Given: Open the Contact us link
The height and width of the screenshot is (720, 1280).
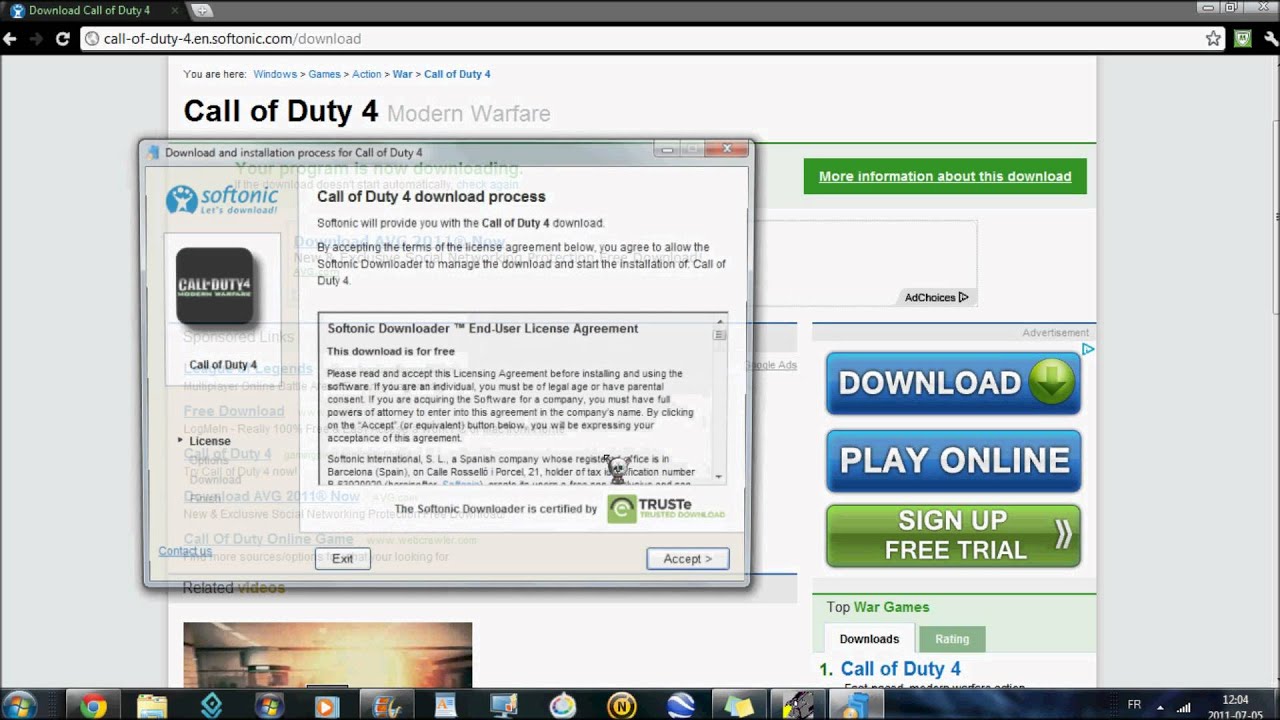Looking at the screenshot, I should [x=185, y=551].
